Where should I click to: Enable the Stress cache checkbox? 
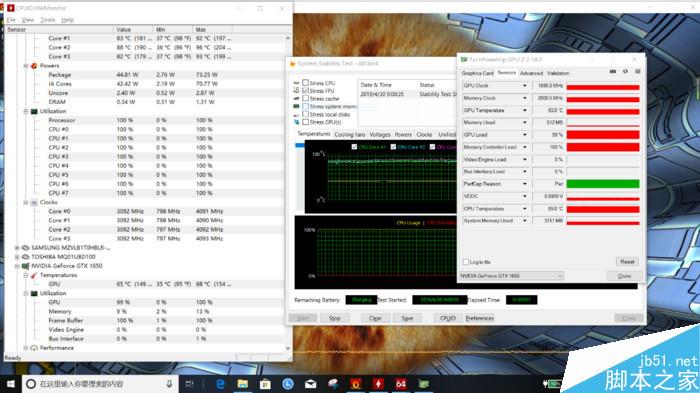(x=305, y=98)
